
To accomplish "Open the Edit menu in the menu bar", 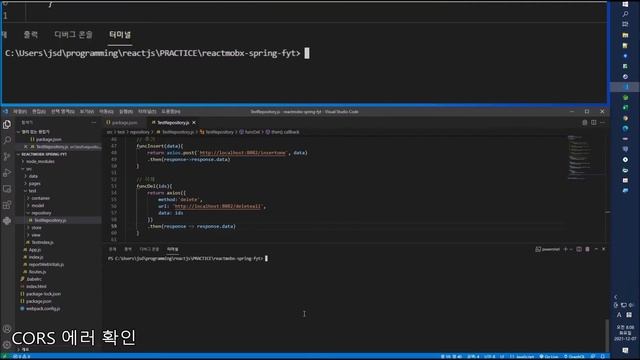I will (39, 111).
